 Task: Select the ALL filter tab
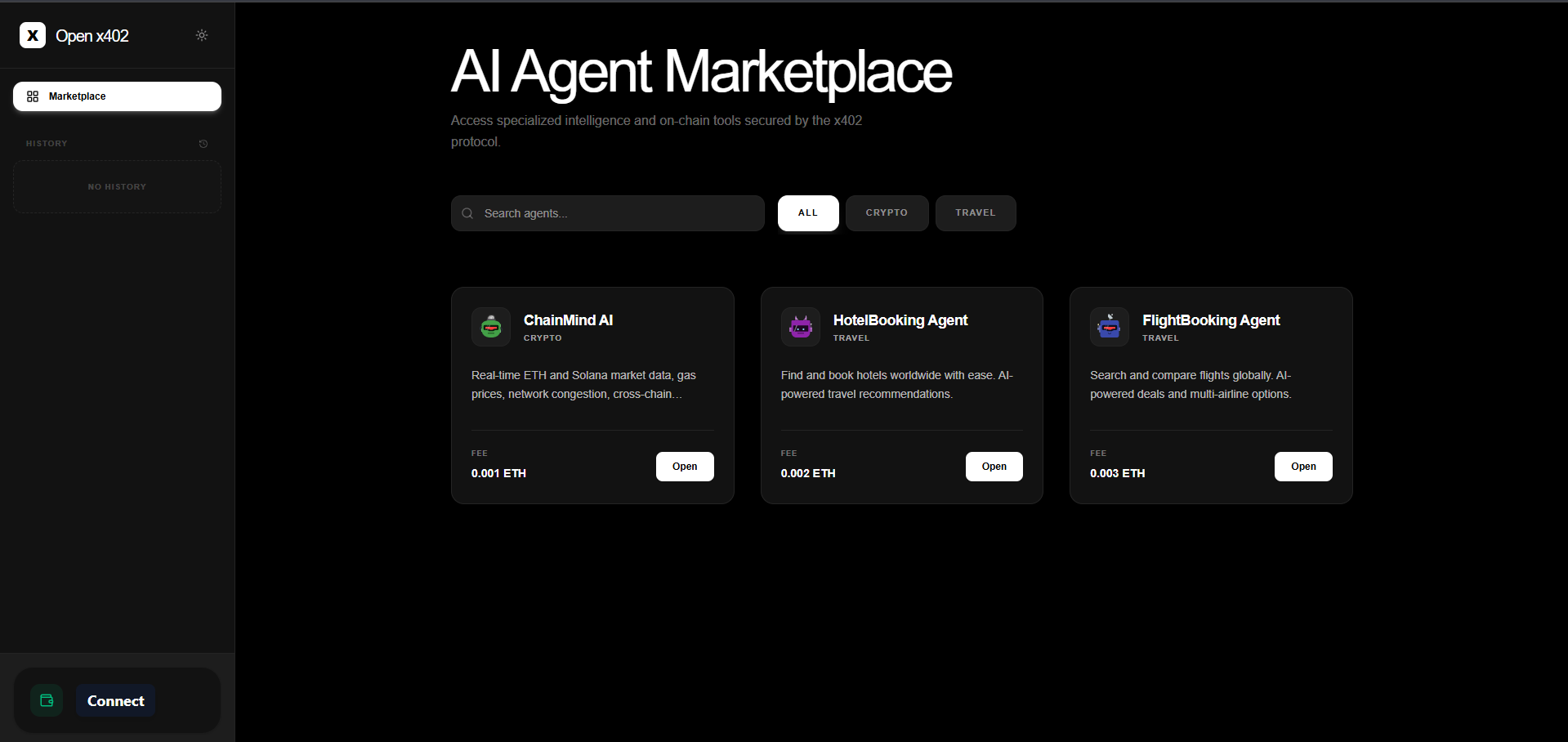pos(807,213)
